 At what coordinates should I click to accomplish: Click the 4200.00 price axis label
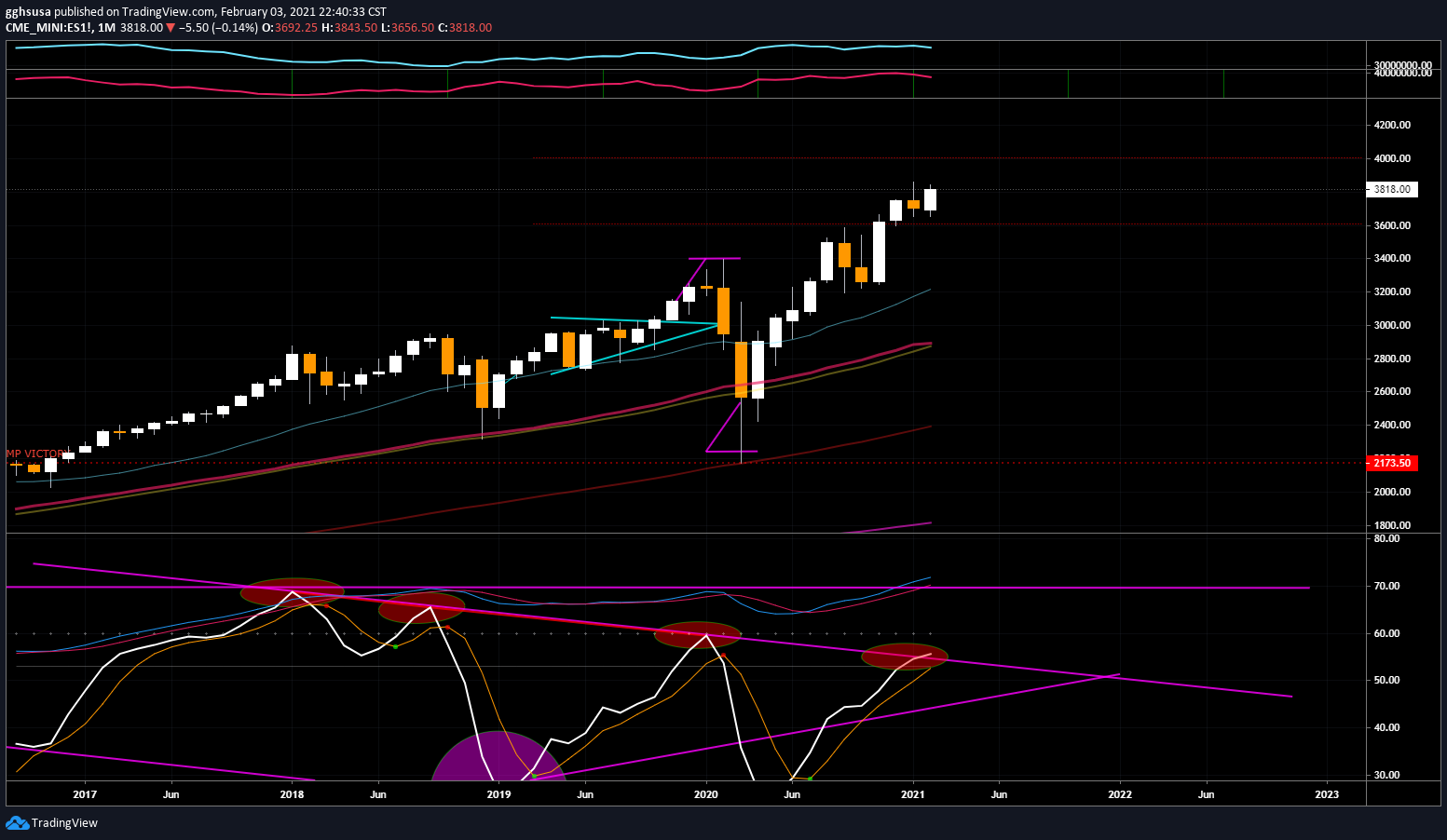(1392, 125)
